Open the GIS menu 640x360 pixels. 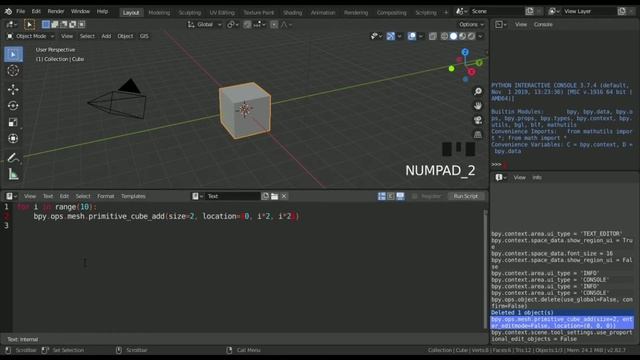point(144,36)
